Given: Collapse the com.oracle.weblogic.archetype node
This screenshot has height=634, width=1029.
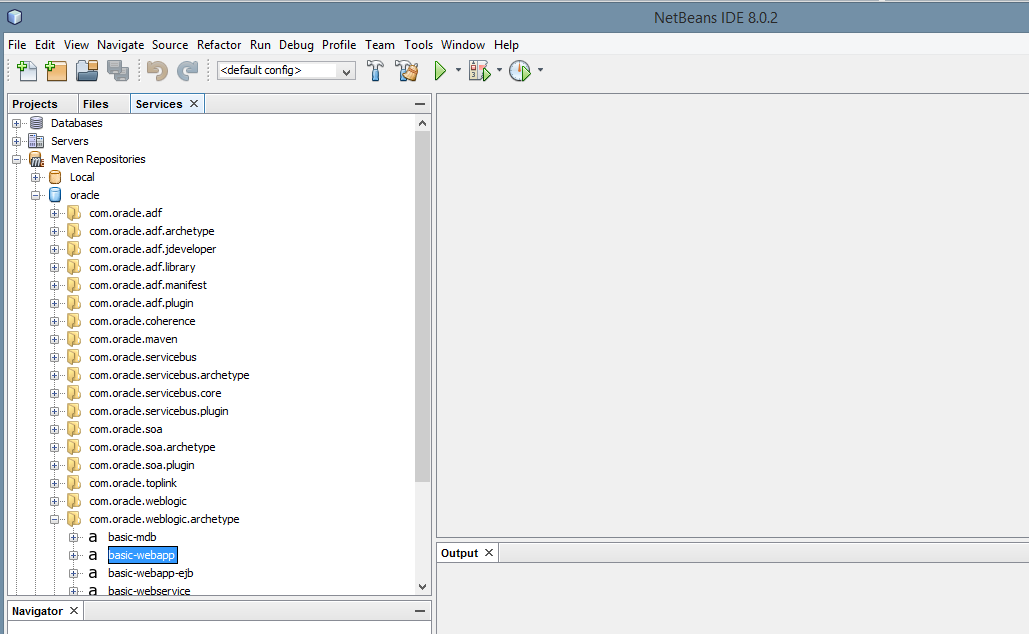Looking at the screenshot, I should 55,519.
